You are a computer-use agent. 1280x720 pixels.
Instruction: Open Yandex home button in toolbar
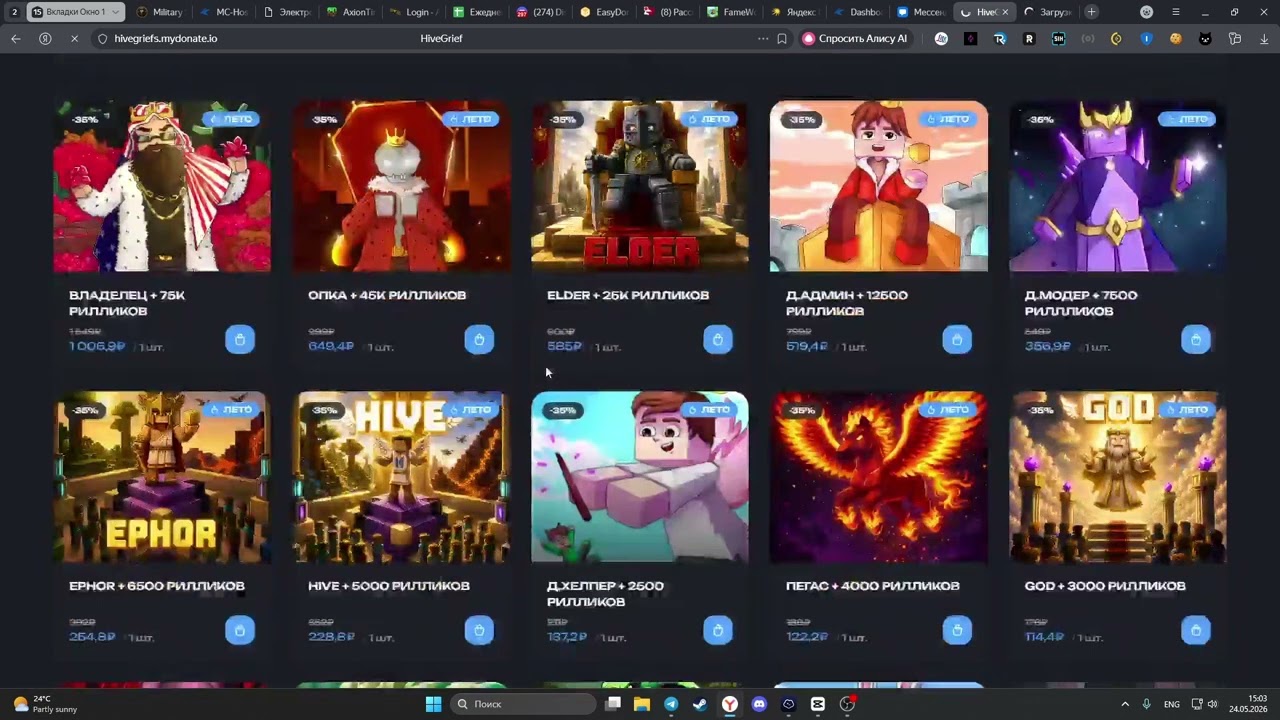coord(45,38)
